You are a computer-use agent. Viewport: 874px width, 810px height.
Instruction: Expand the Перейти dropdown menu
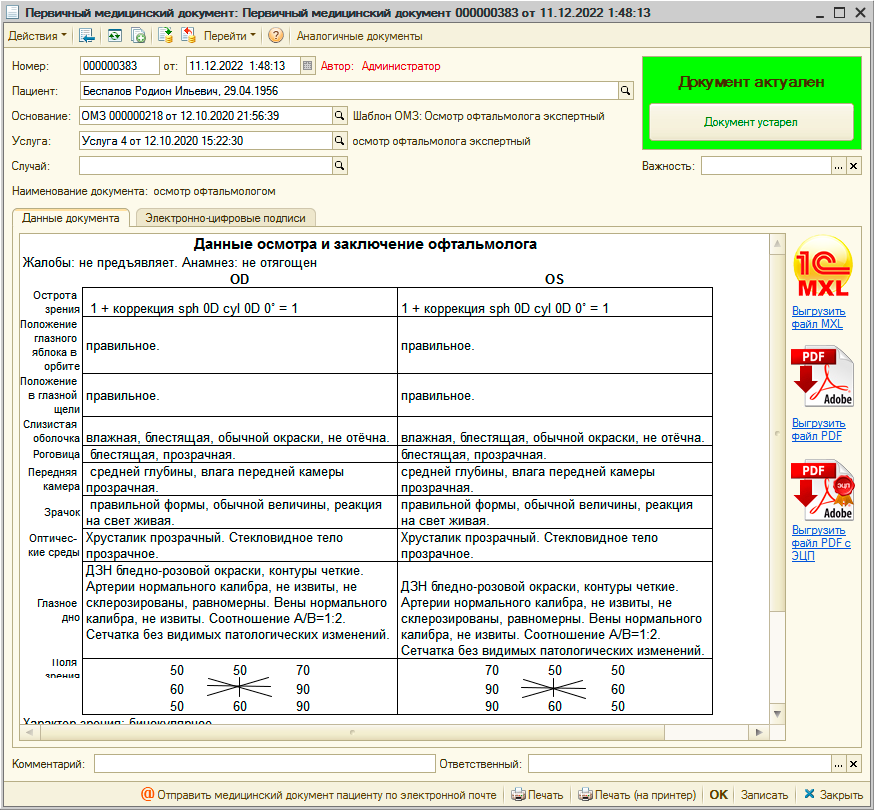(x=230, y=36)
